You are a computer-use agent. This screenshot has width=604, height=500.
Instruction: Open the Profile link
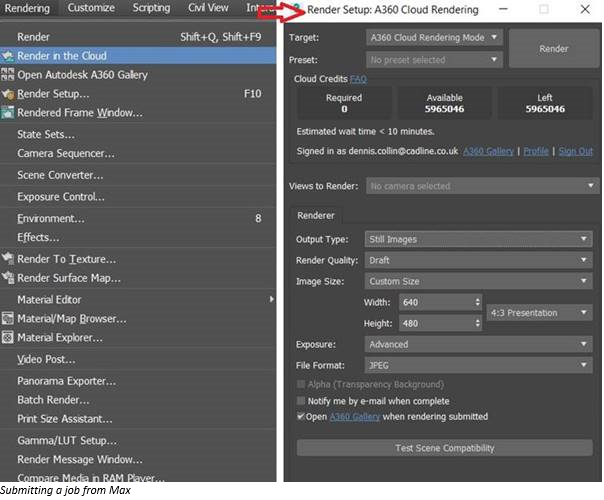[536, 151]
